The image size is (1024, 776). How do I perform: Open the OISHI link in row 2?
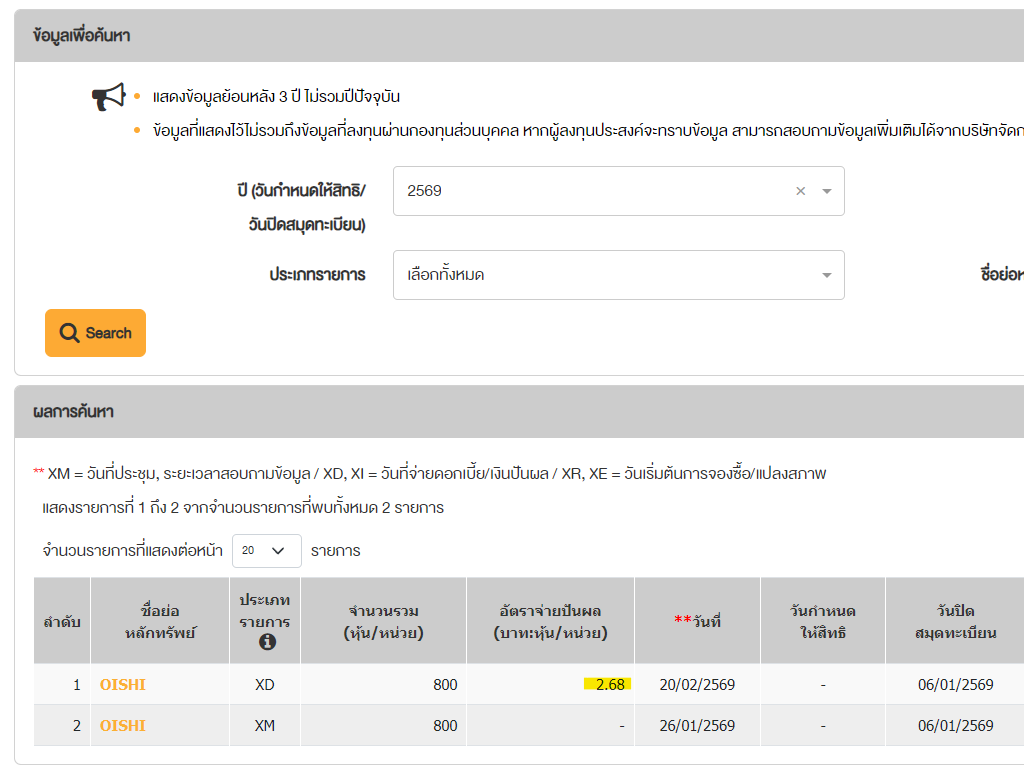[123, 726]
